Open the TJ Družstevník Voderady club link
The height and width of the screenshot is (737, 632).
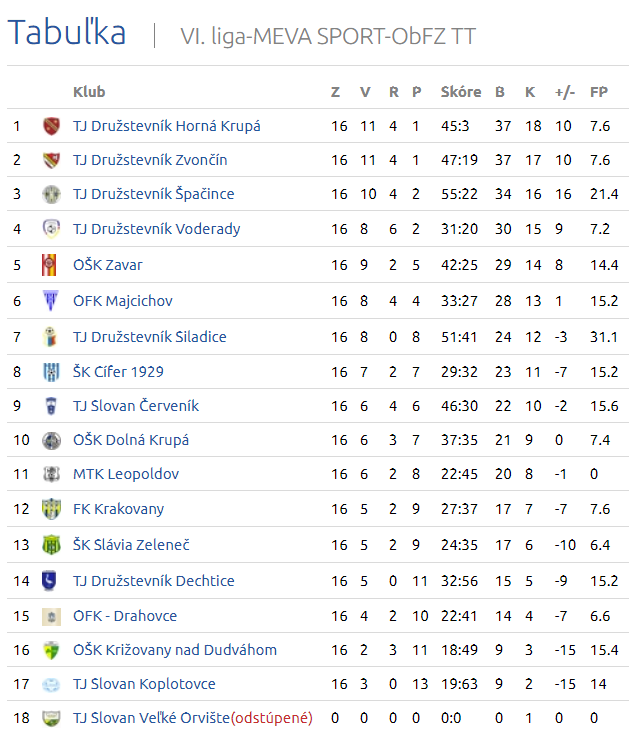(156, 229)
